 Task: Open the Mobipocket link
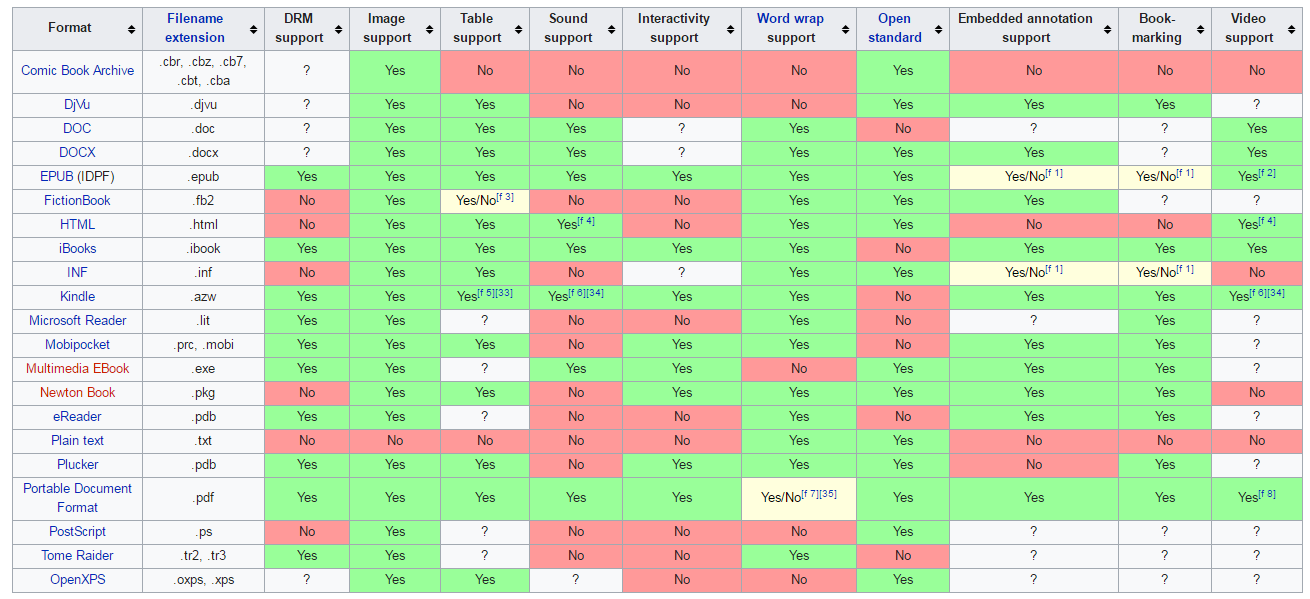point(77,345)
